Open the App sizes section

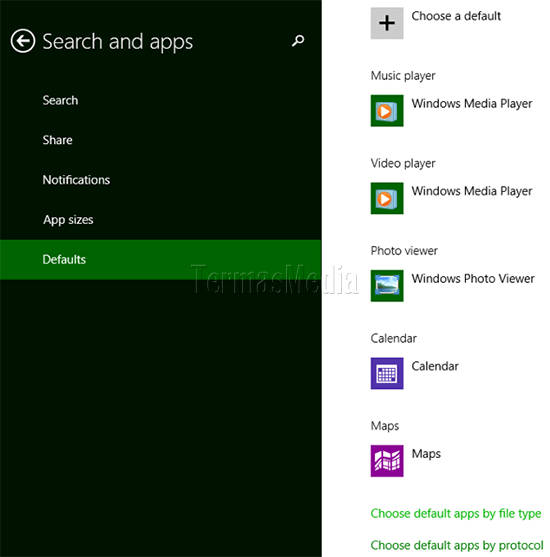tap(161, 220)
